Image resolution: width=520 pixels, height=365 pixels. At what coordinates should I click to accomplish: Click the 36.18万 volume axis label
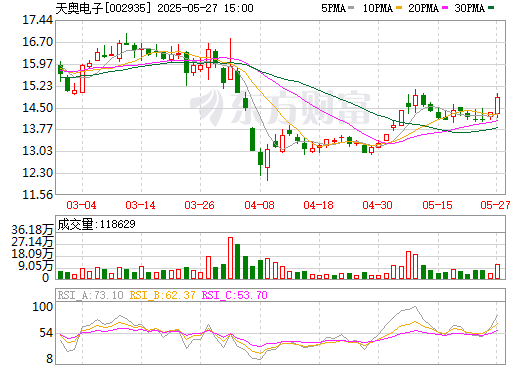click(32, 230)
